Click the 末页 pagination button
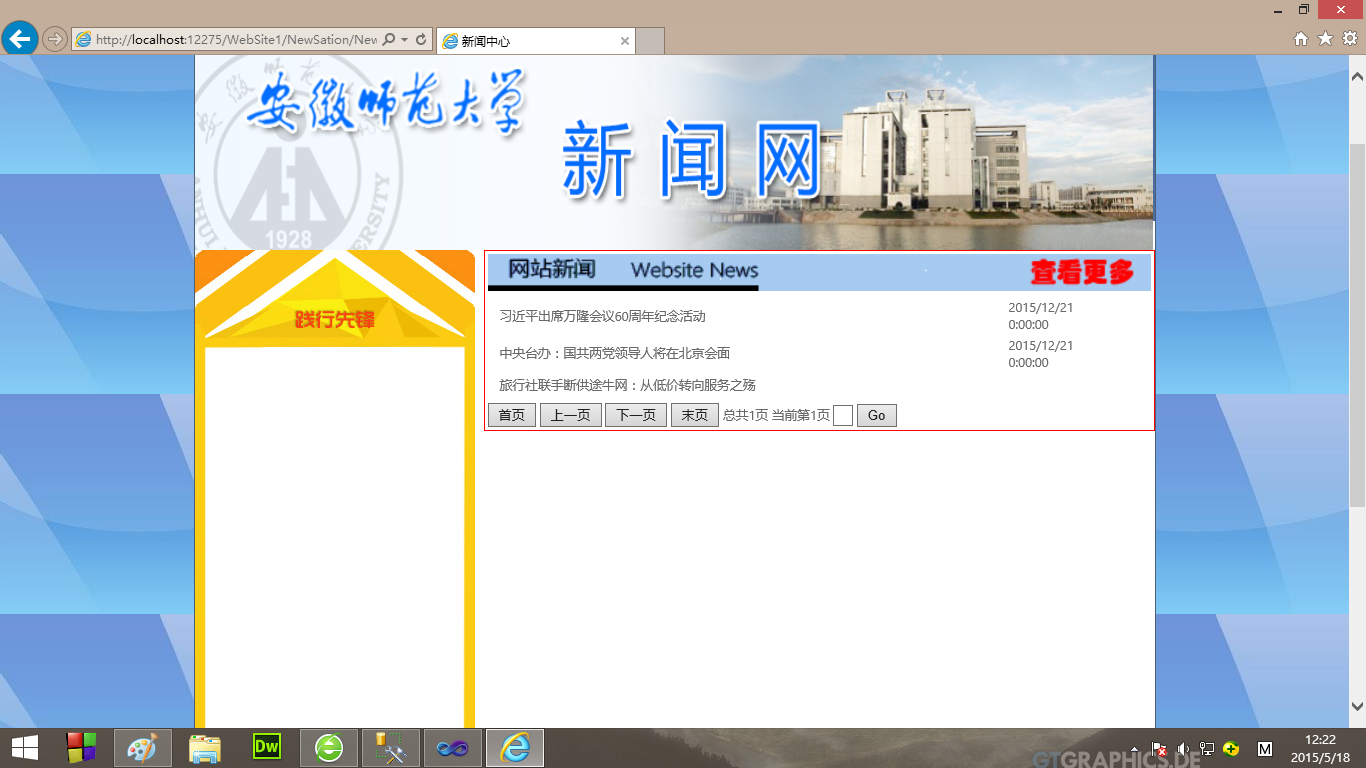The image size is (1366, 768). pos(695,415)
